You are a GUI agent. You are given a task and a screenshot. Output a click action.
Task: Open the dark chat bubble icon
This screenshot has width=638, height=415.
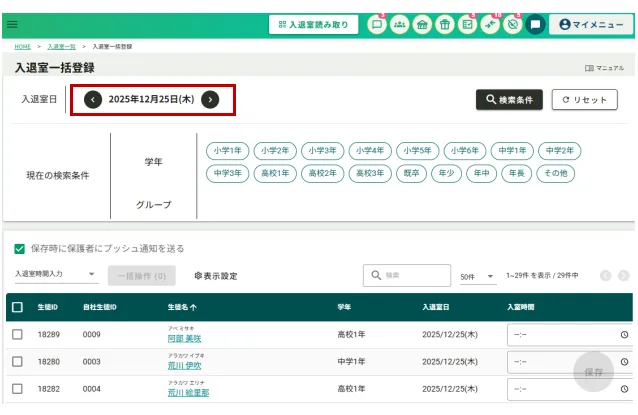[x=535, y=24]
